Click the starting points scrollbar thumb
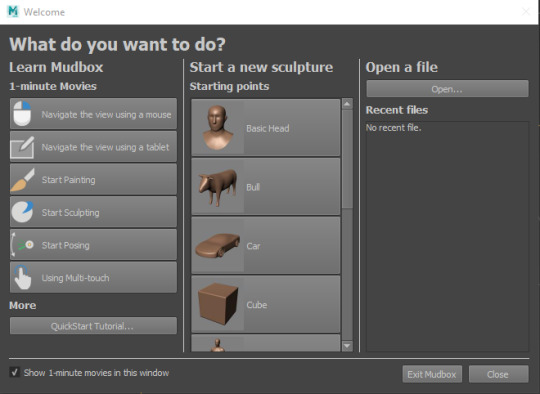Viewport: 540px width, 394px height. click(x=347, y=159)
